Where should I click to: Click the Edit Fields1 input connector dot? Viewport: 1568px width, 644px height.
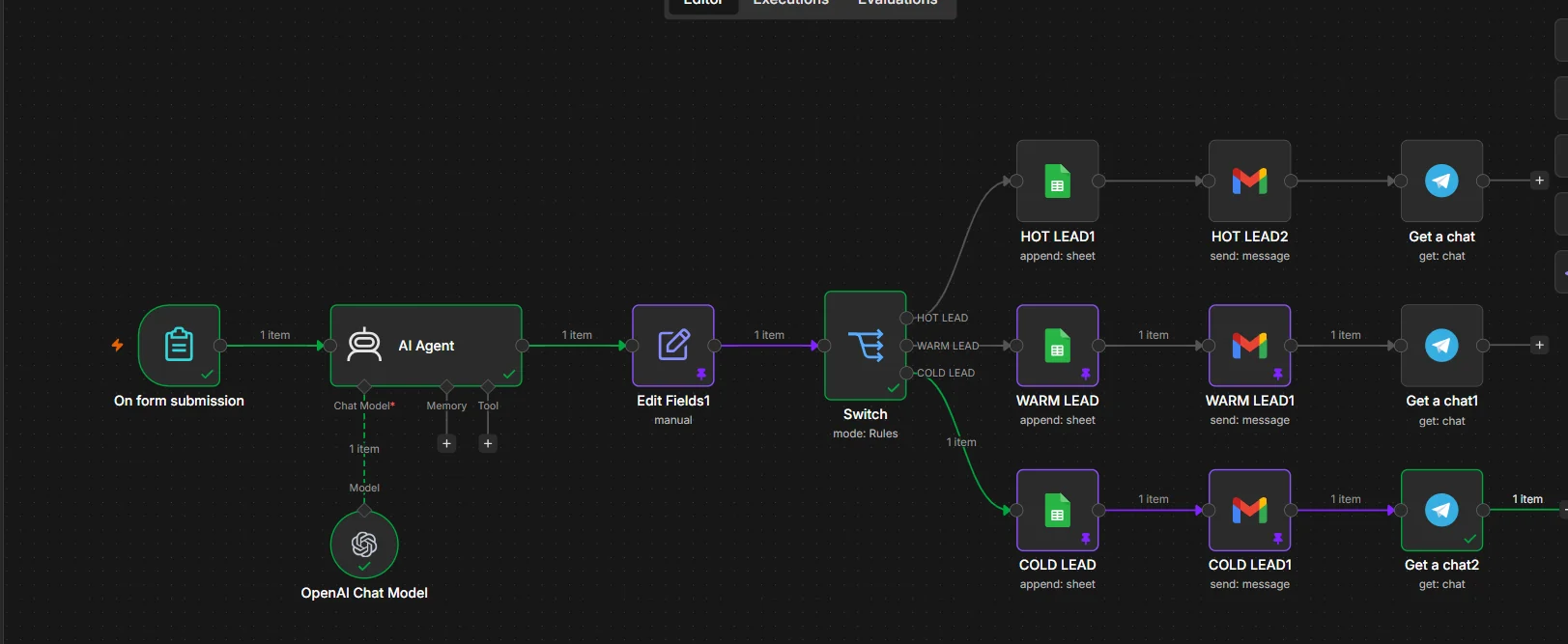coord(632,346)
